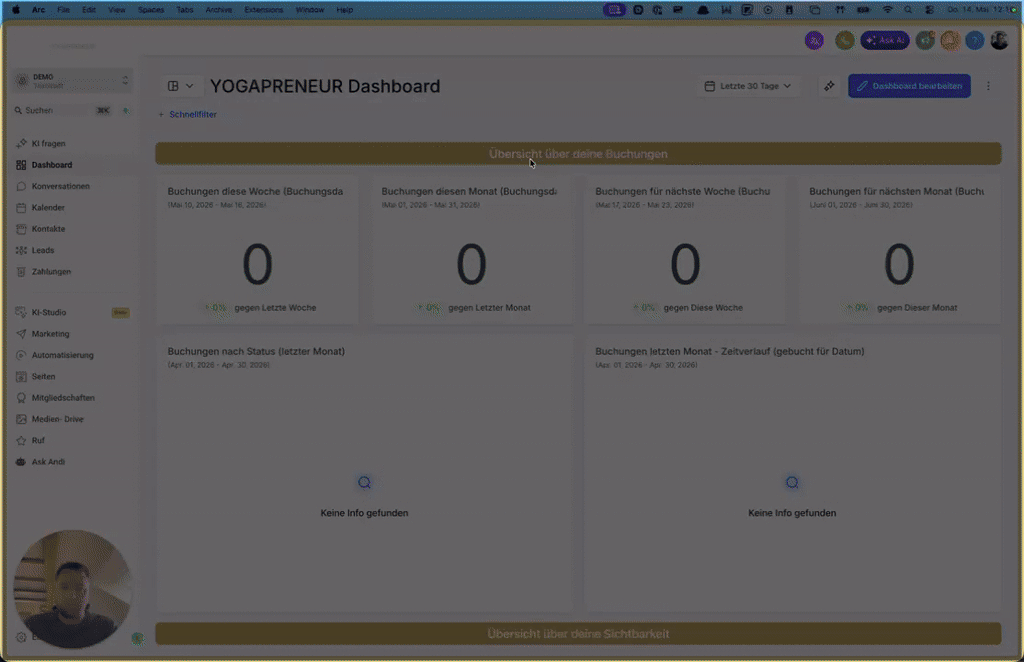
Task: Open the user profile avatar
Action: pos(999,40)
